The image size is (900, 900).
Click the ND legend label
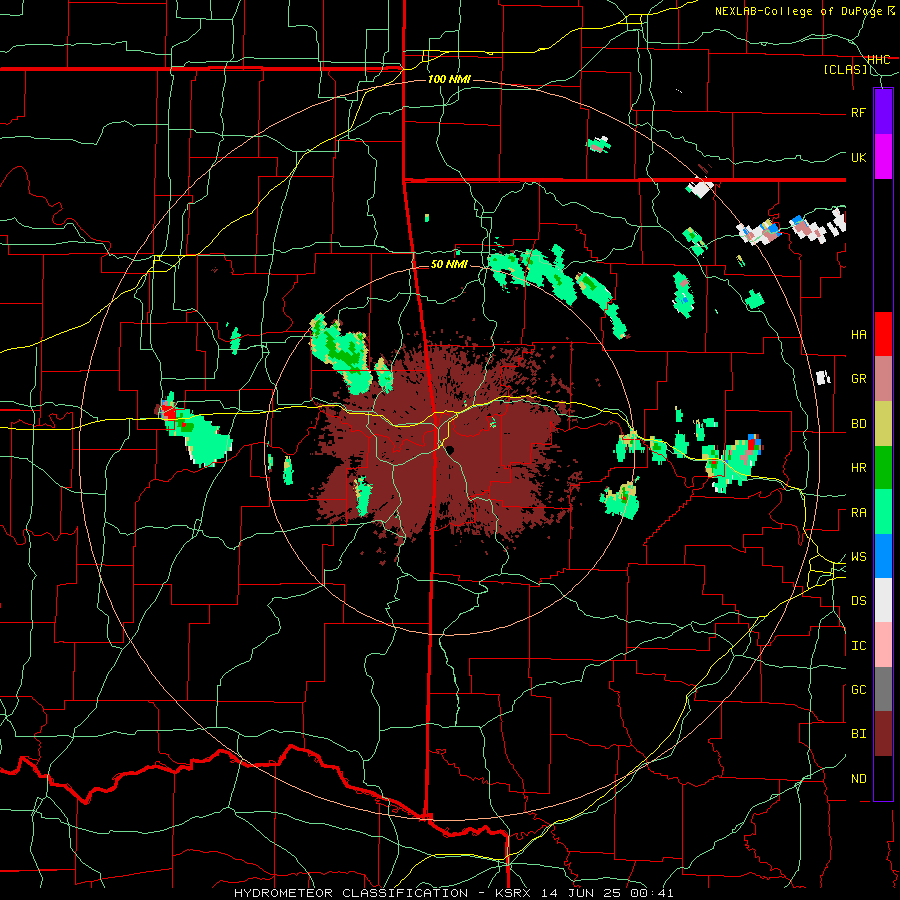pos(859,779)
